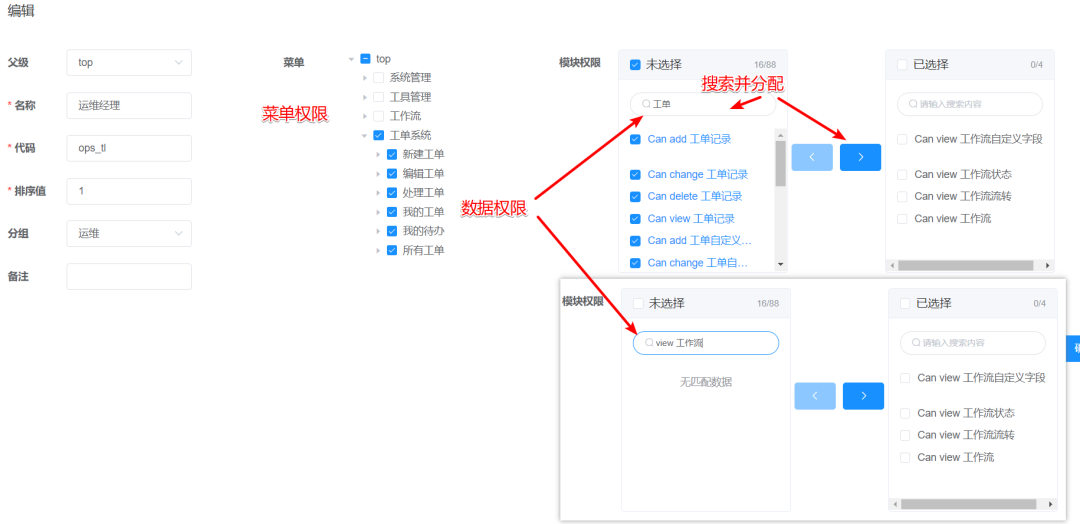1080x524 pixels.
Task: Open the 父级 dropdown showing top
Action: pos(129,63)
